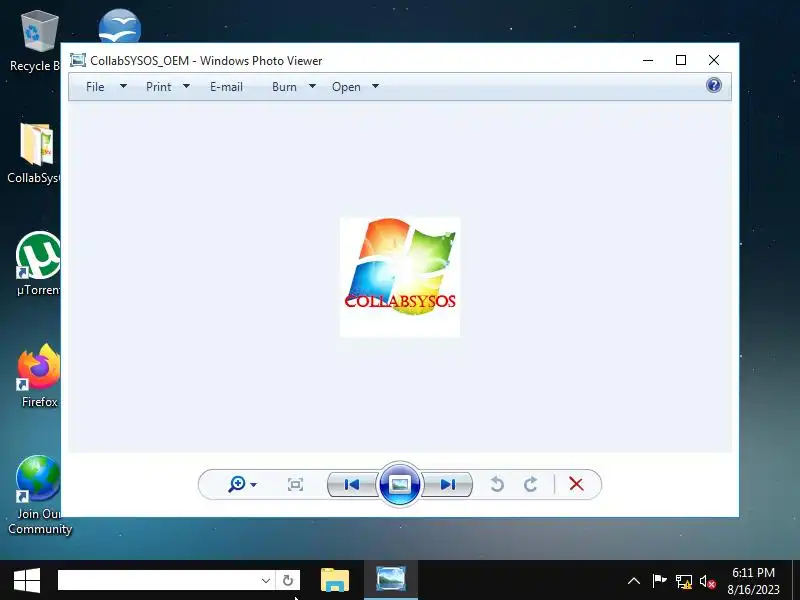Click the Photo Viewer title bar icon

pos(78,60)
